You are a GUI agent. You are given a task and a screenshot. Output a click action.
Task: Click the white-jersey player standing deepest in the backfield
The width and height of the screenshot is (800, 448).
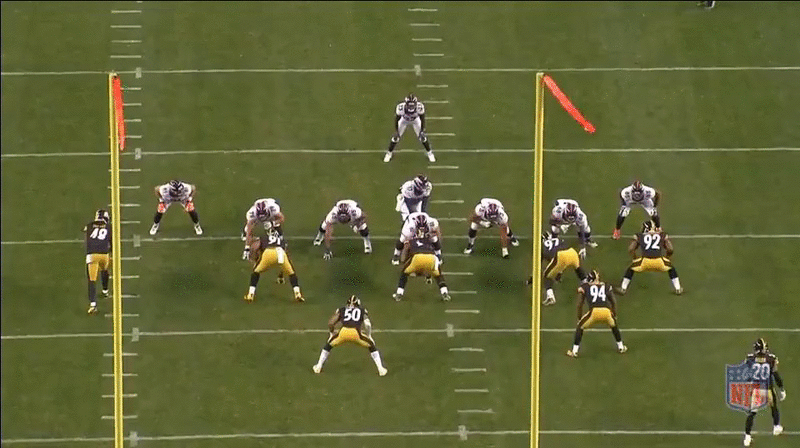point(410,128)
